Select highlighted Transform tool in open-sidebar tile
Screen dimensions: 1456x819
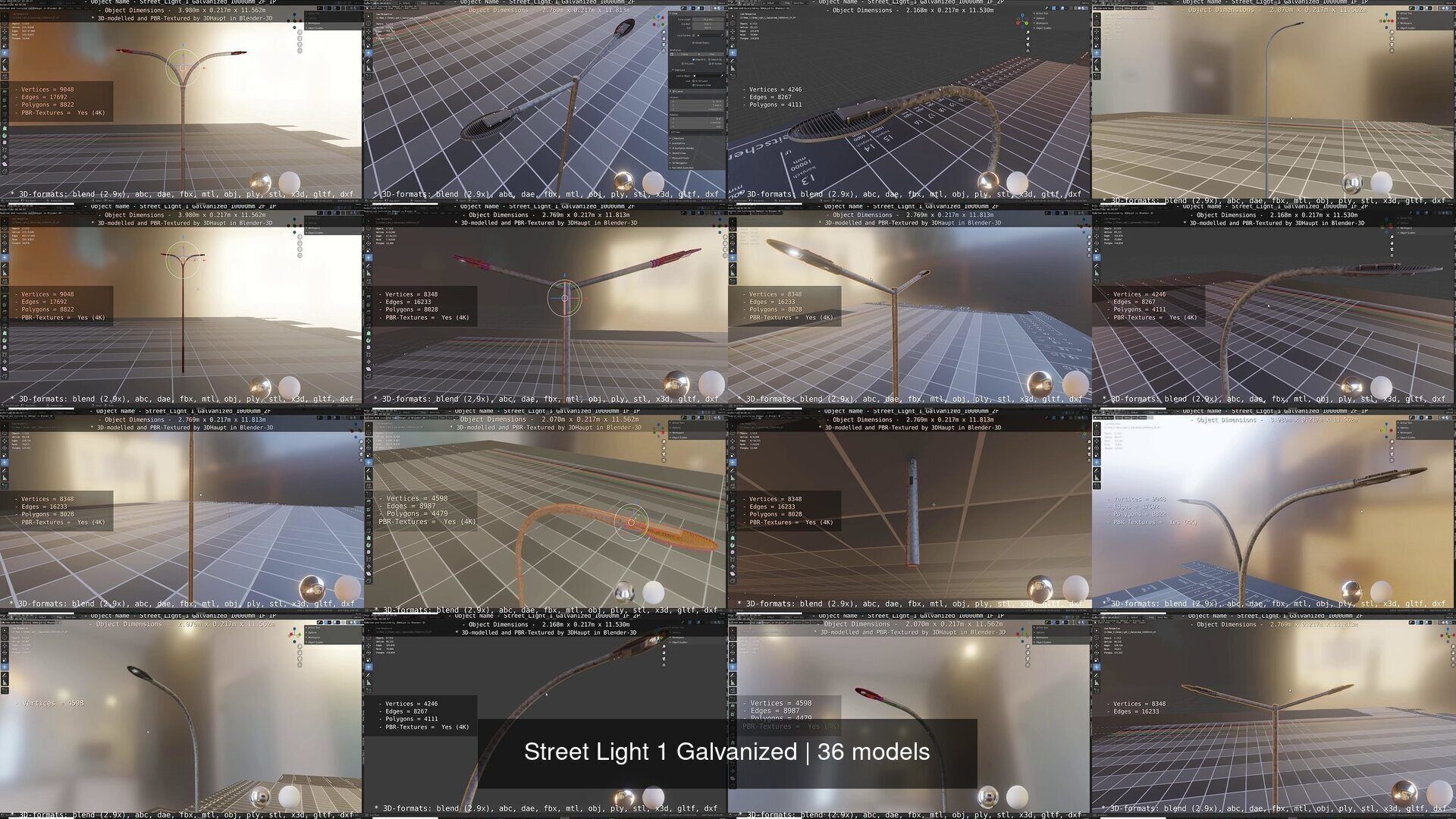[369, 53]
